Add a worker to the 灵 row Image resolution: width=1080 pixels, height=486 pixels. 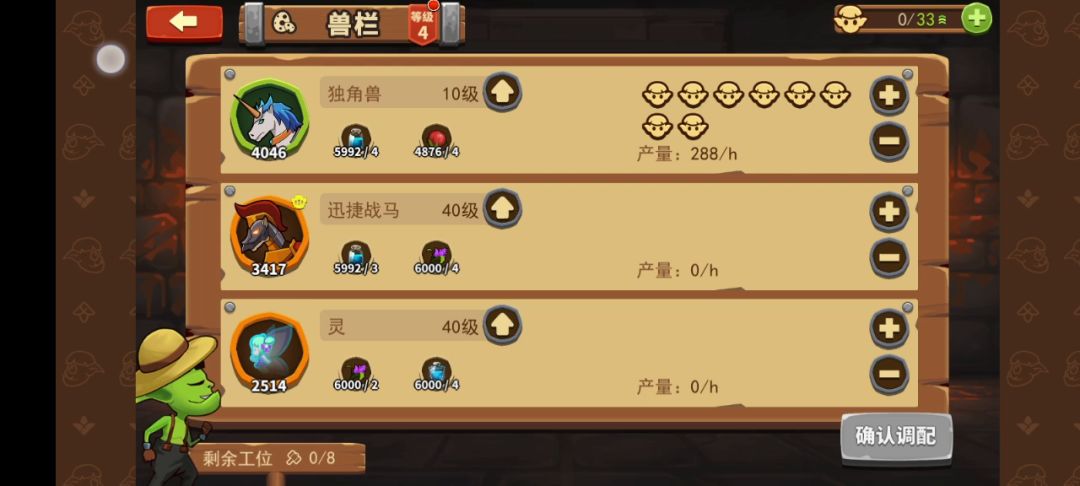coord(889,328)
